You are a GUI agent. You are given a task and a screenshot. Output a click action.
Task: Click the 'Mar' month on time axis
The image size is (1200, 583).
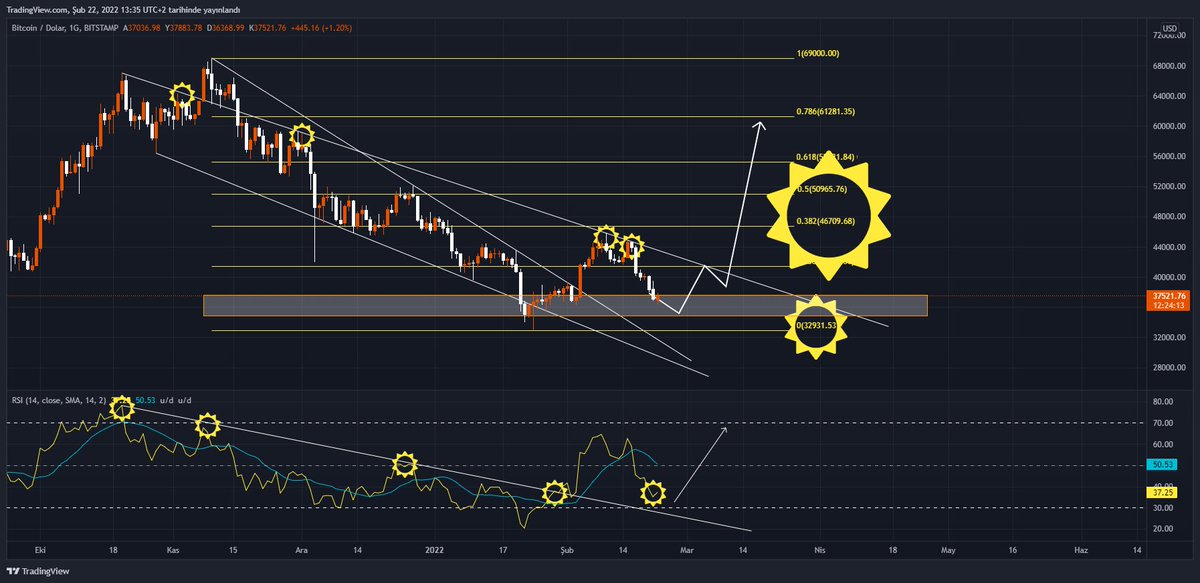(686, 550)
